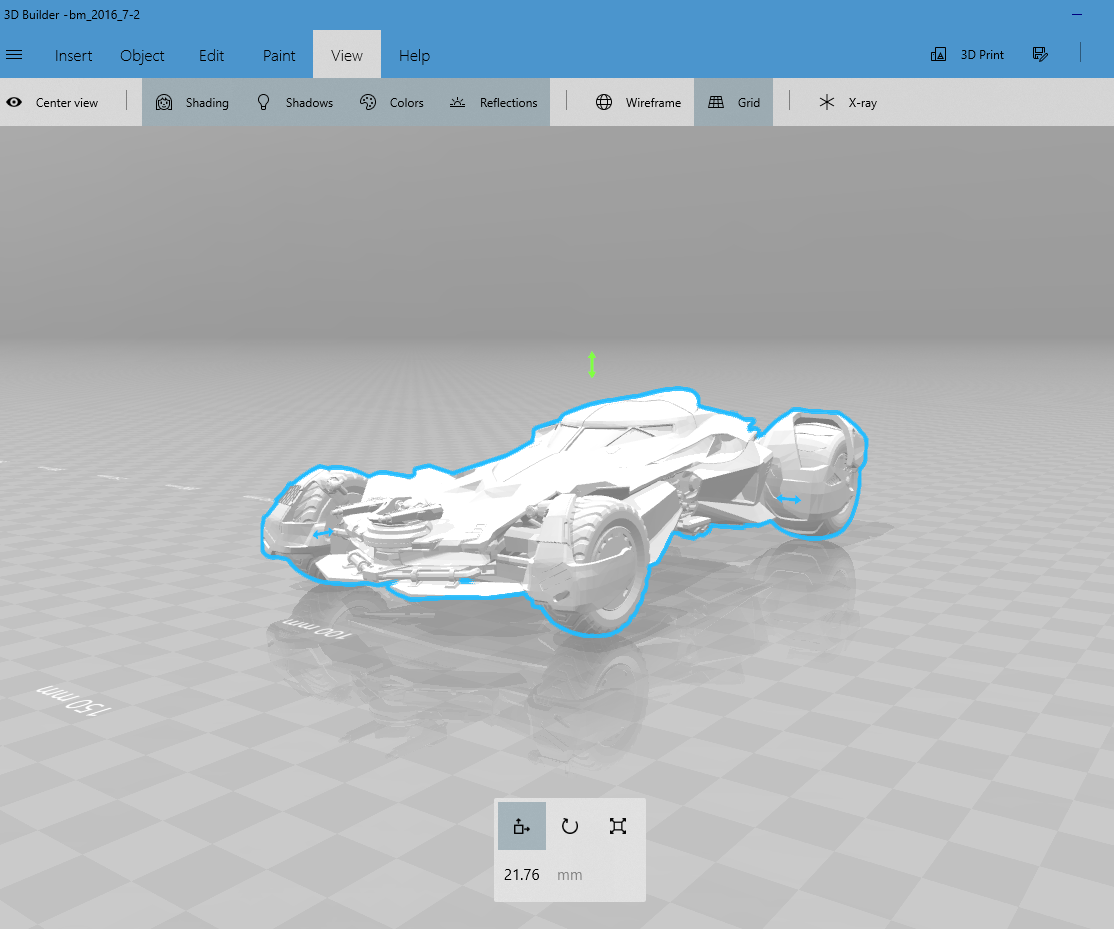The width and height of the screenshot is (1114, 929).
Task: Enable Wireframe view
Action: 638,102
